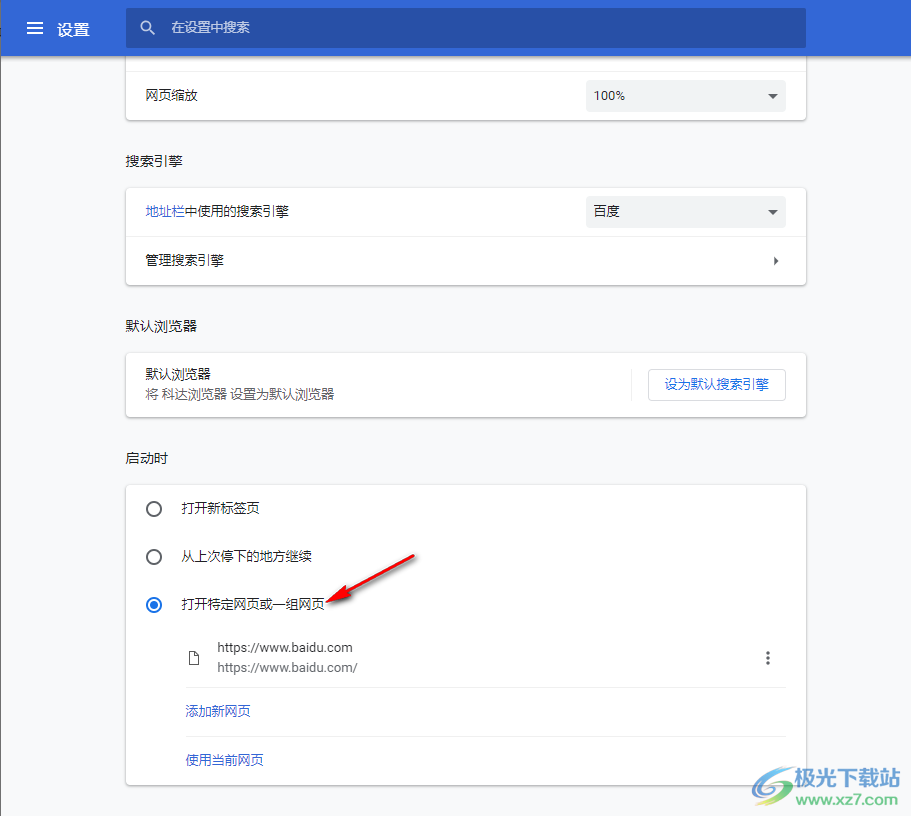Click the 使用当前网页 link

pos(225,759)
